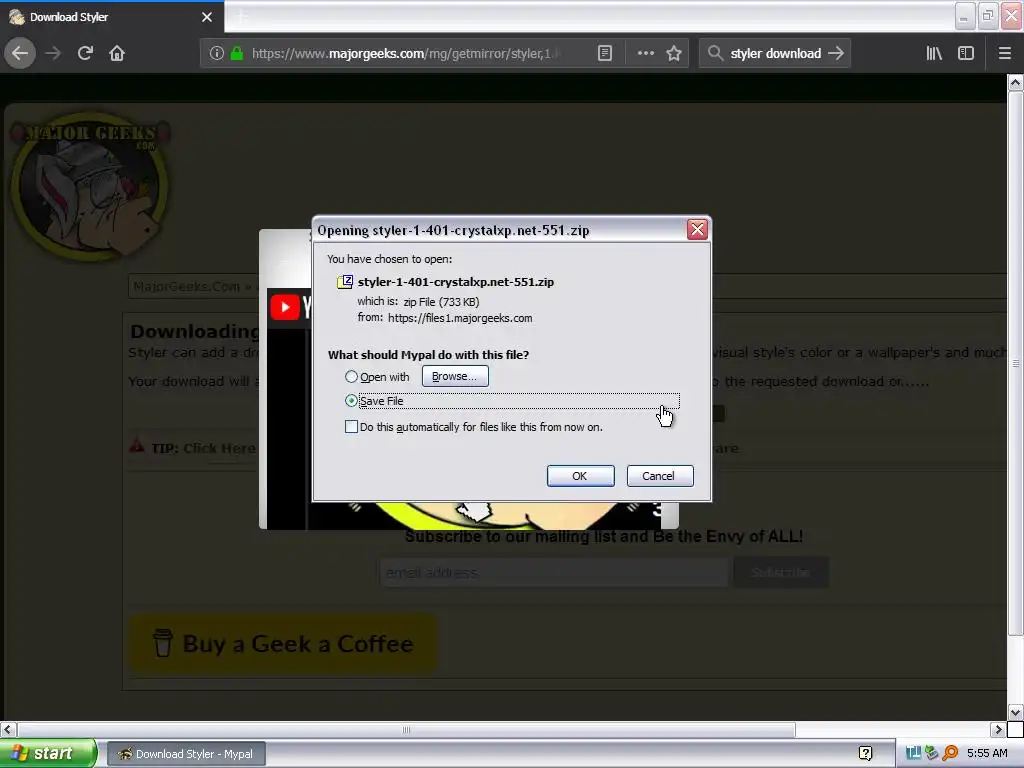This screenshot has height=768, width=1024.
Task: Click the zip file icon in dialog
Action: pos(345,282)
